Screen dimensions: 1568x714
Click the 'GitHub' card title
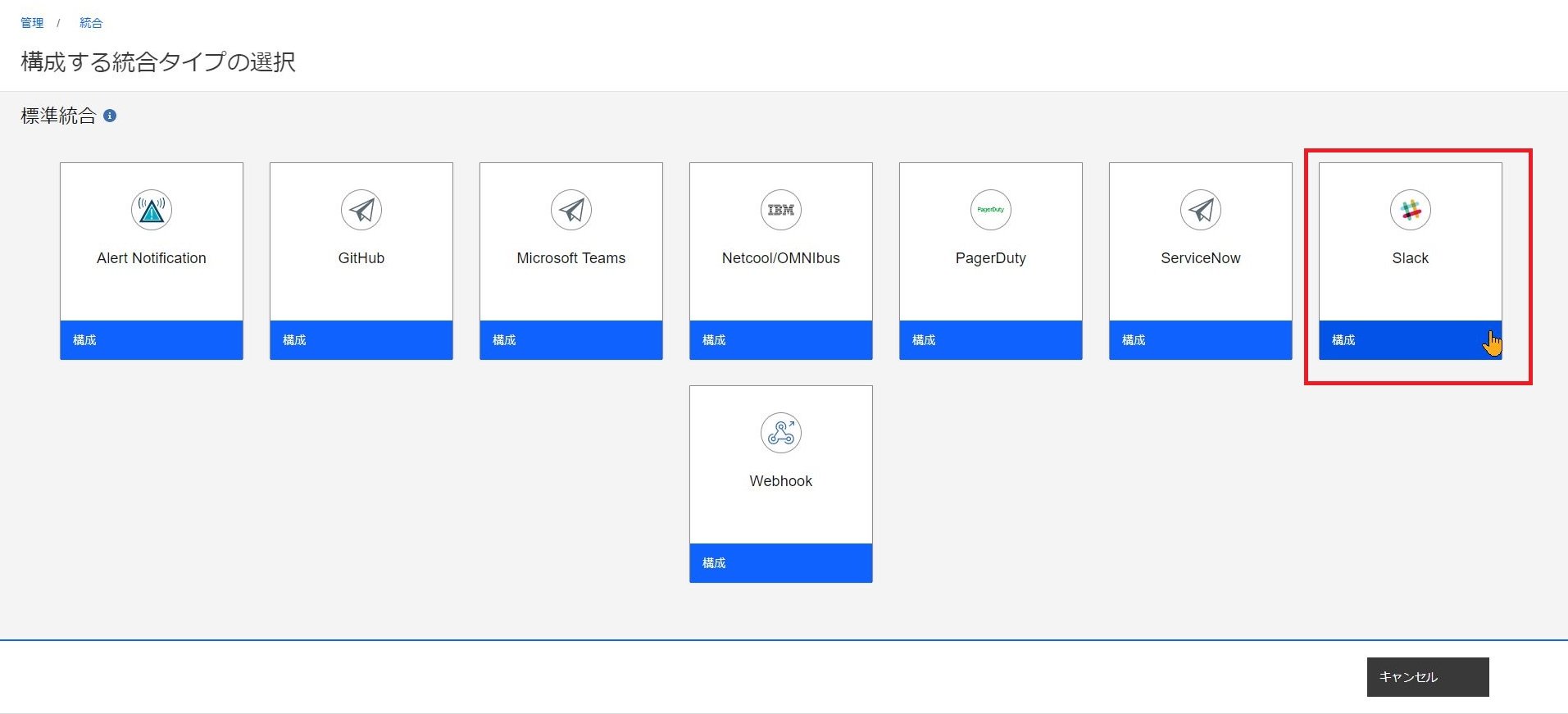[361, 258]
